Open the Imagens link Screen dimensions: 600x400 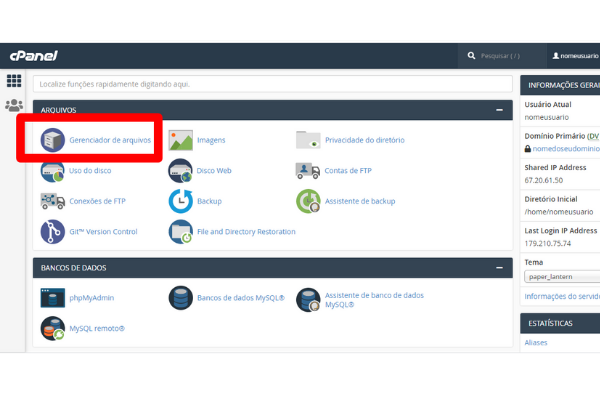pos(211,140)
